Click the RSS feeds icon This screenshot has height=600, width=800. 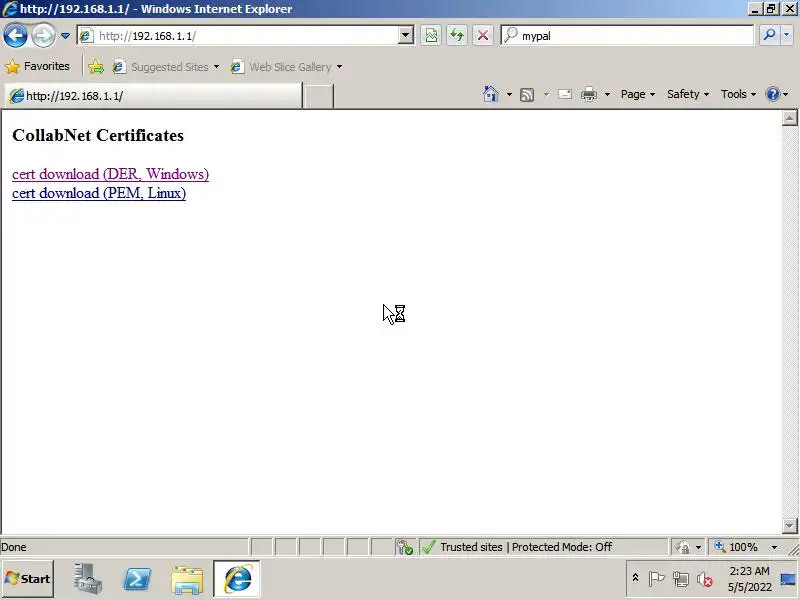click(x=527, y=95)
